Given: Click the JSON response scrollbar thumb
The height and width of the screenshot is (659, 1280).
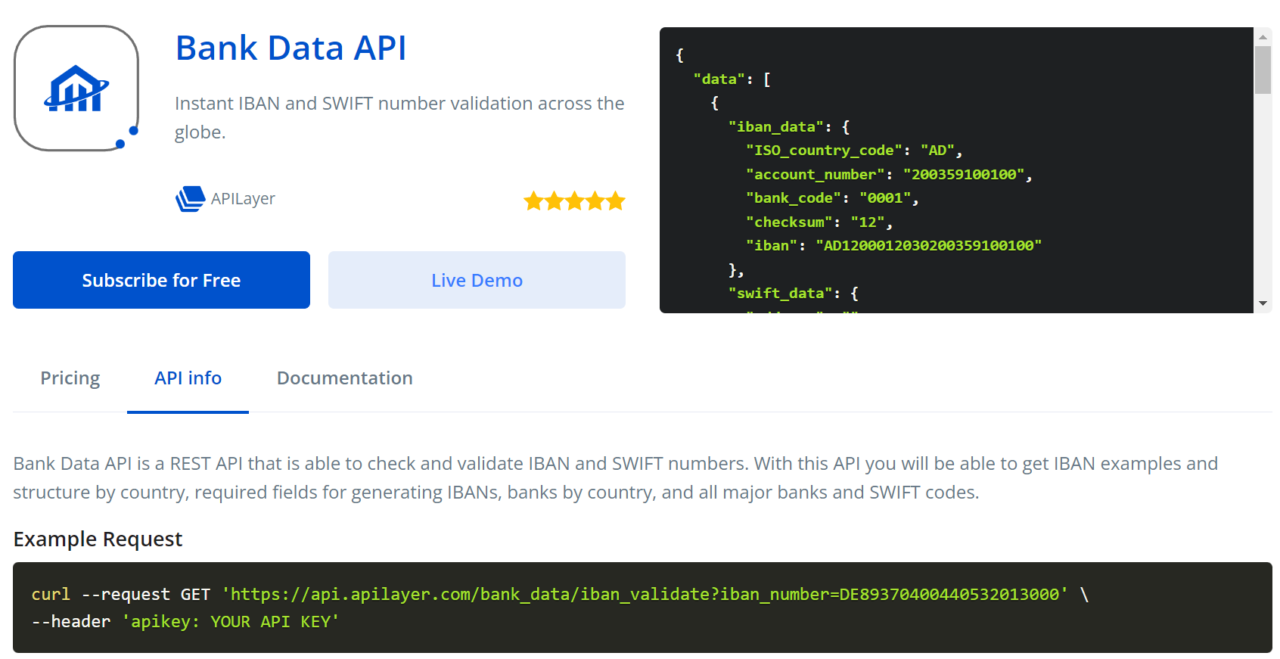Looking at the screenshot, I should pyautogui.click(x=1262, y=69).
